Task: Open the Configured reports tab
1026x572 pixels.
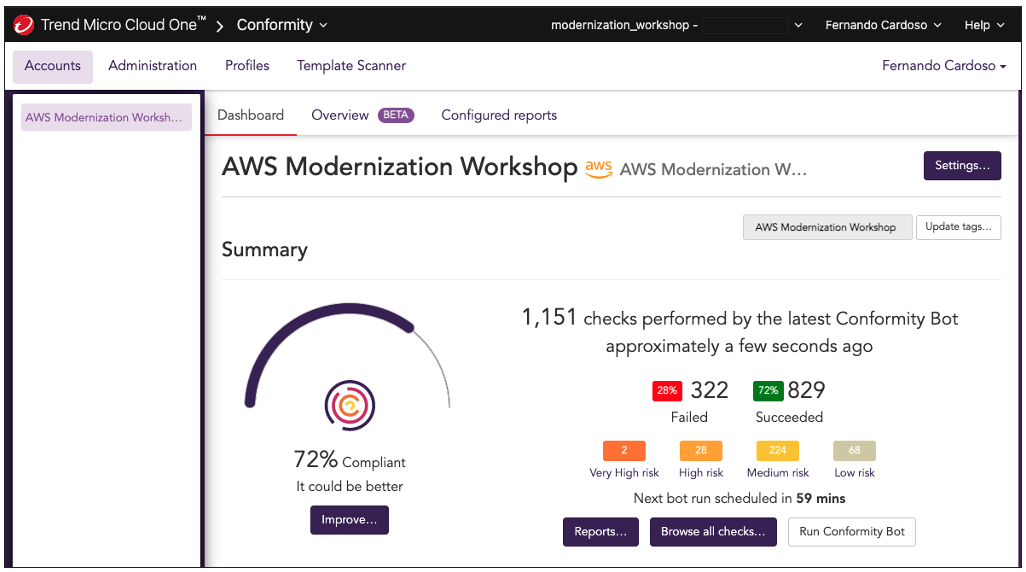Action: 499,115
